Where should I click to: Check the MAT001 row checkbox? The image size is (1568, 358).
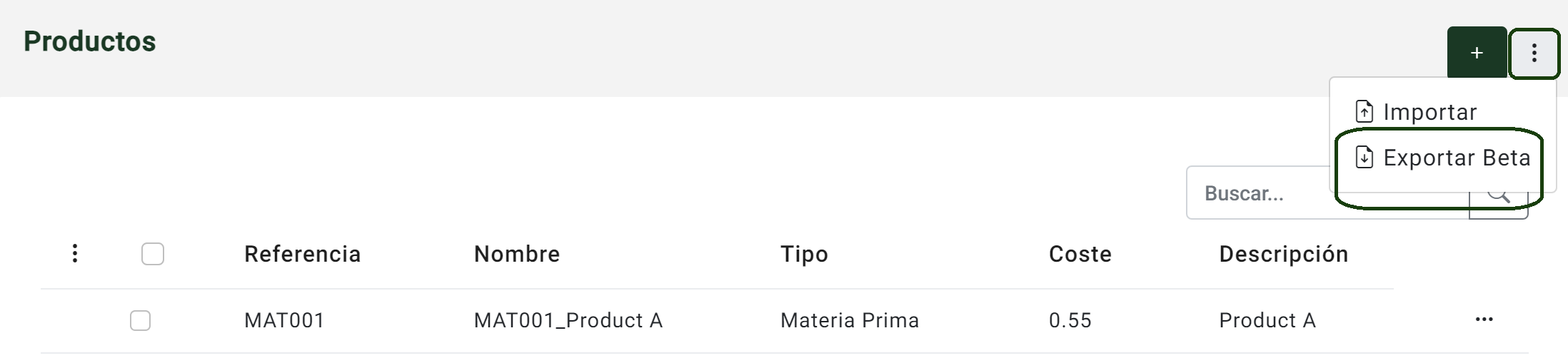point(141,320)
